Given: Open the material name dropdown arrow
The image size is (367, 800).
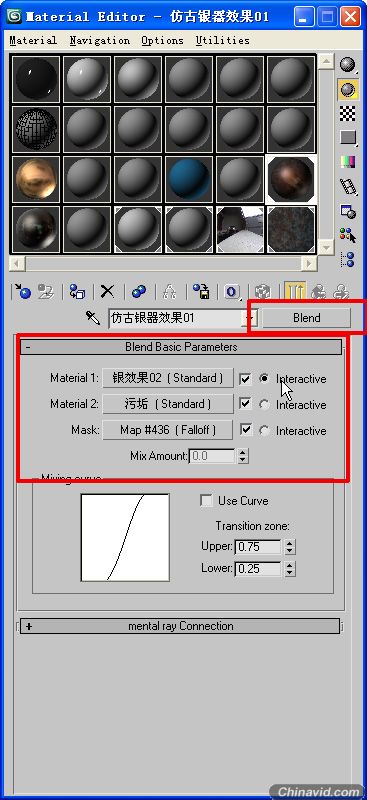Looking at the screenshot, I should (250, 318).
